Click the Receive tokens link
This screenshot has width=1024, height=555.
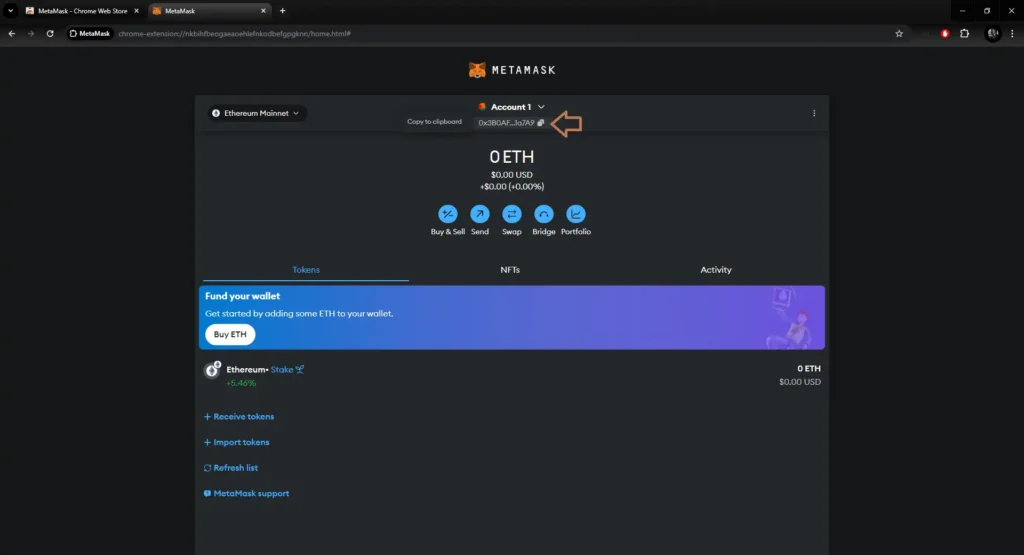[x=239, y=417]
